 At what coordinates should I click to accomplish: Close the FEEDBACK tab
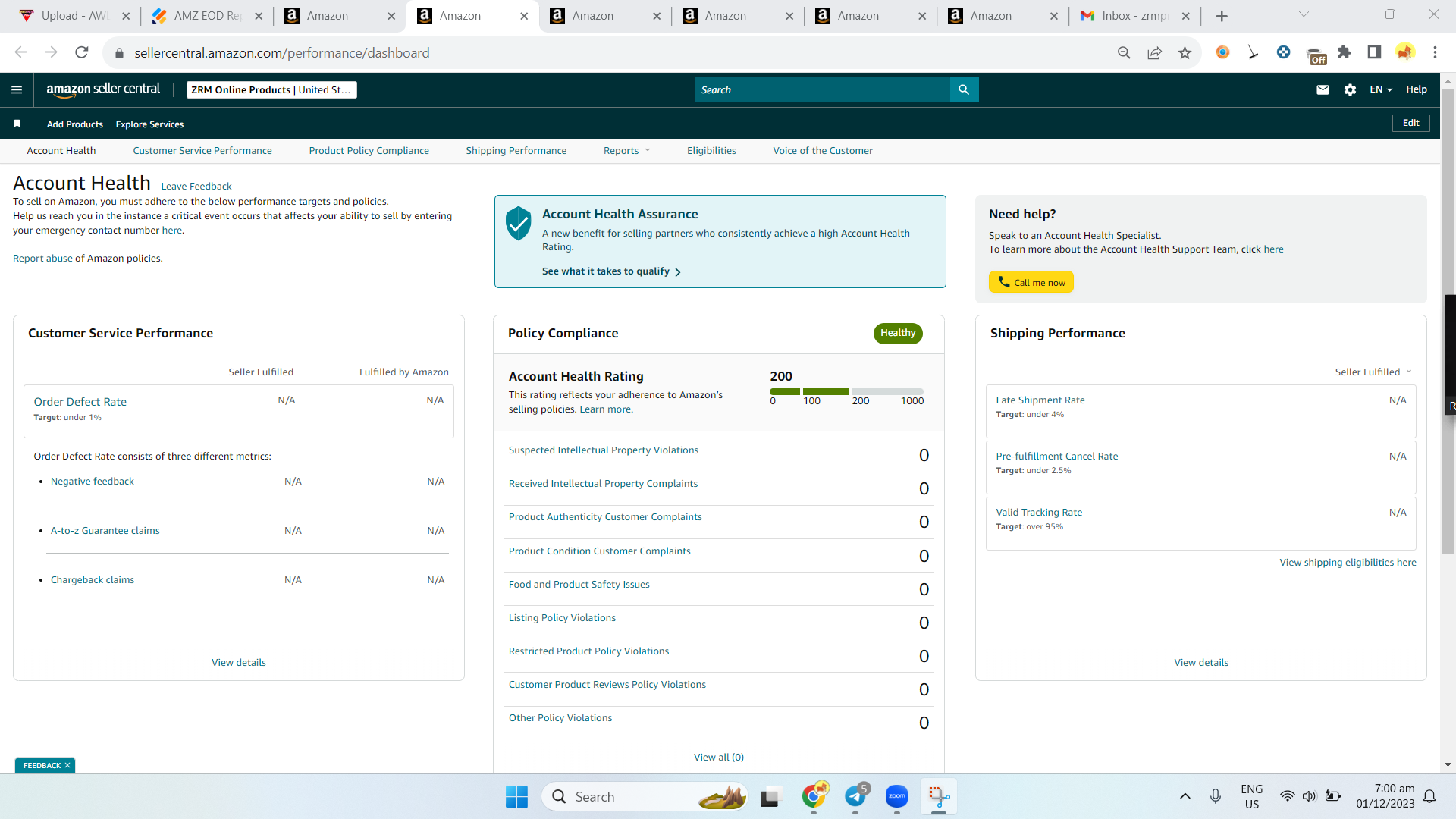click(67, 765)
